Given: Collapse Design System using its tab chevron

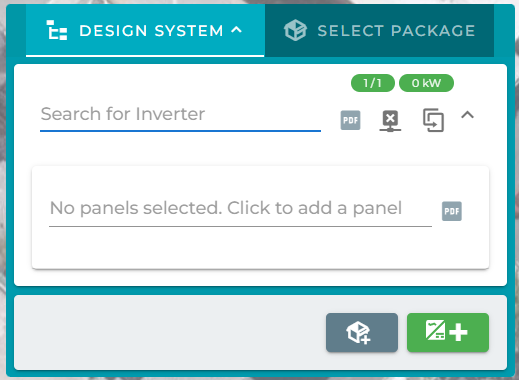Looking at the screenshot, I should click(236, 30).
